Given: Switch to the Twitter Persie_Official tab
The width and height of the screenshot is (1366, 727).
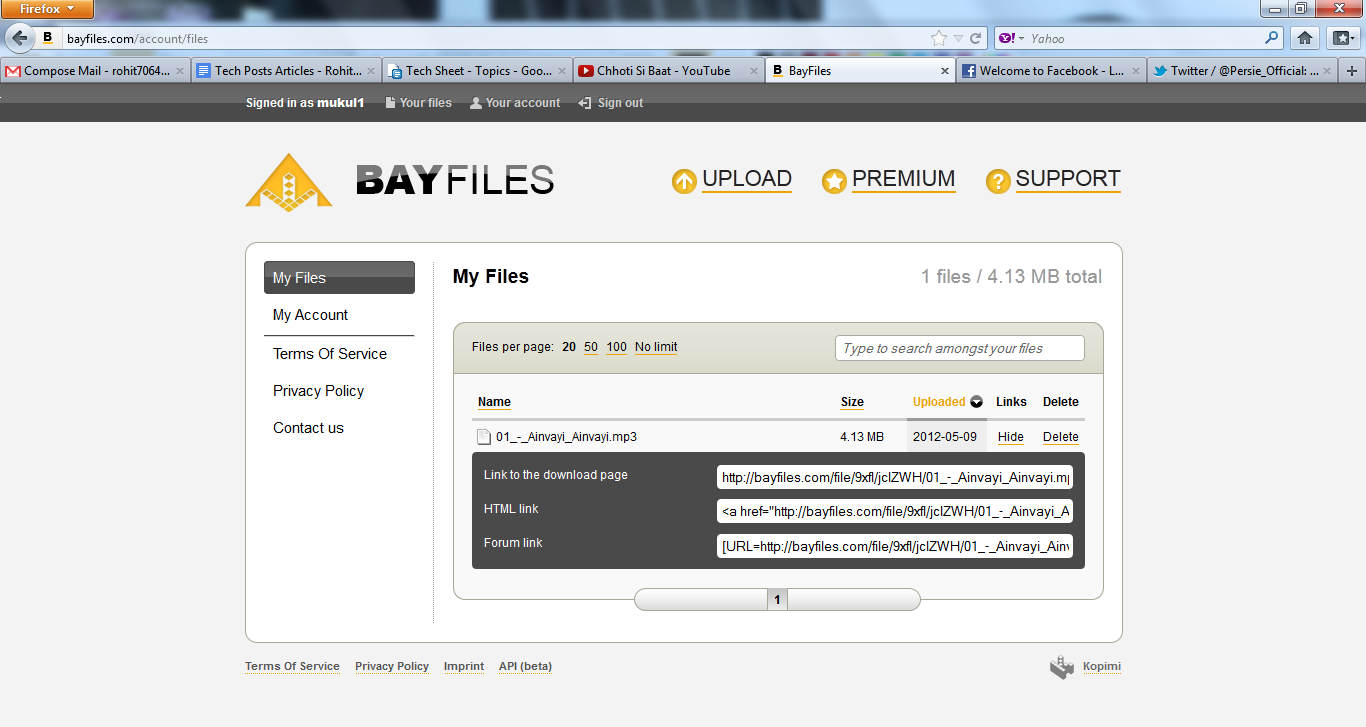Looking at the screenshot, I should coord(1242,71).
